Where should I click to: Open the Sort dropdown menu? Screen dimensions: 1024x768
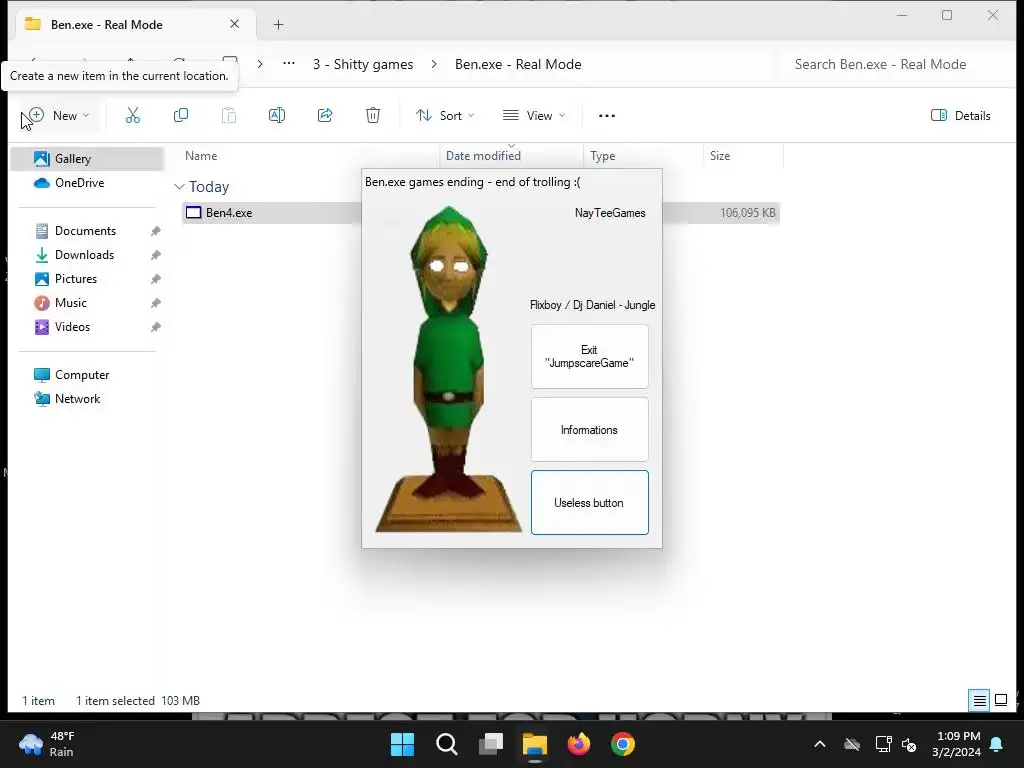(445, 116)
